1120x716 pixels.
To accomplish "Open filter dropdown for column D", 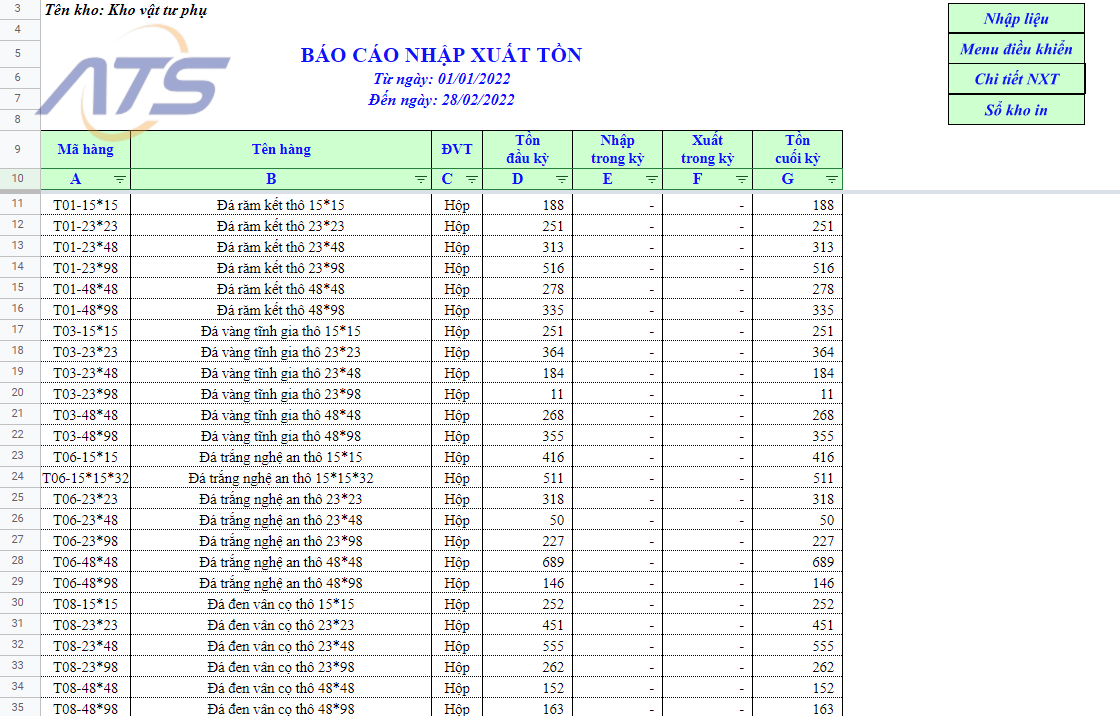I will pos(562,179).
